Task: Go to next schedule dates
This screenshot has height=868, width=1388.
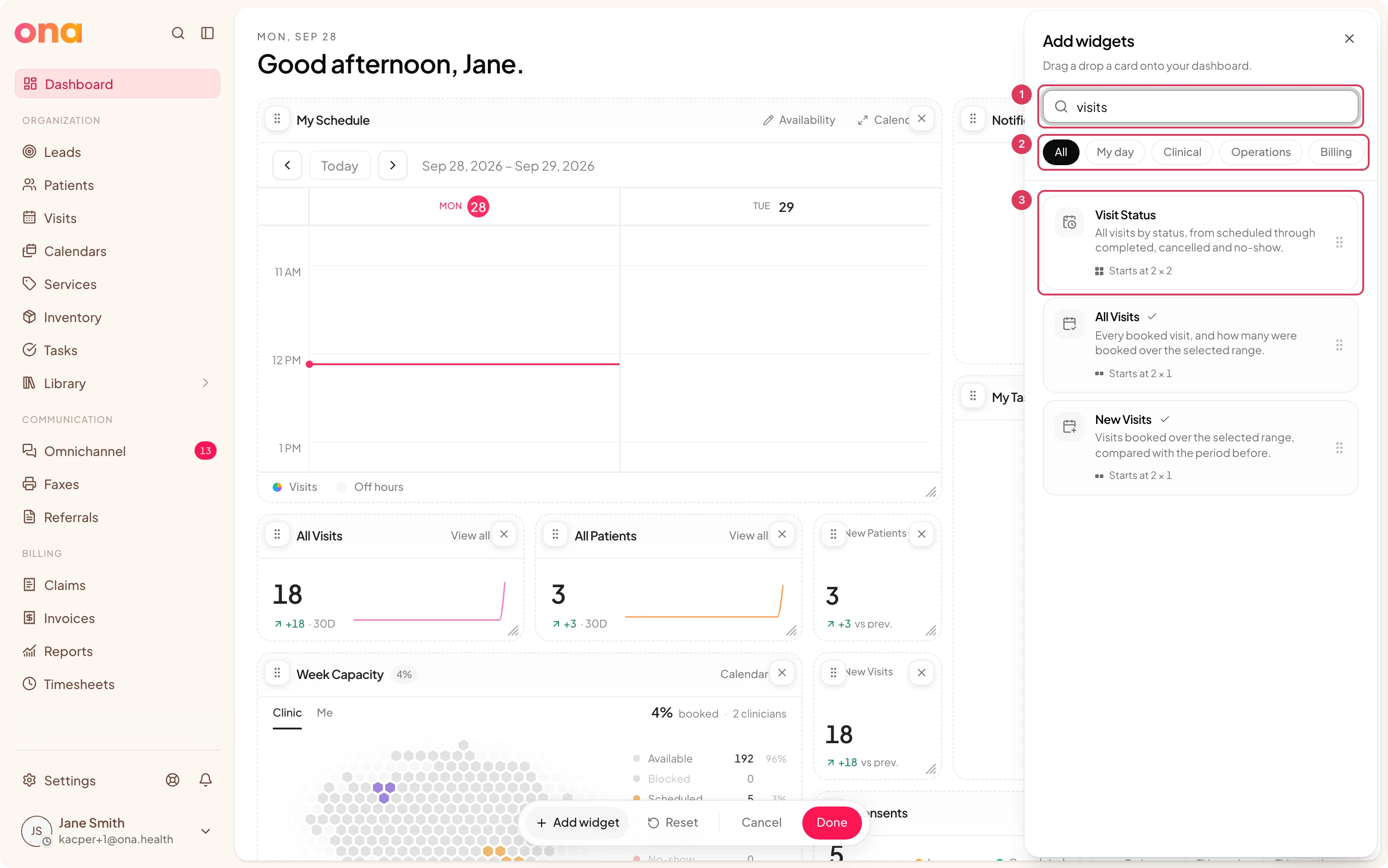Action: pos(393,165)
